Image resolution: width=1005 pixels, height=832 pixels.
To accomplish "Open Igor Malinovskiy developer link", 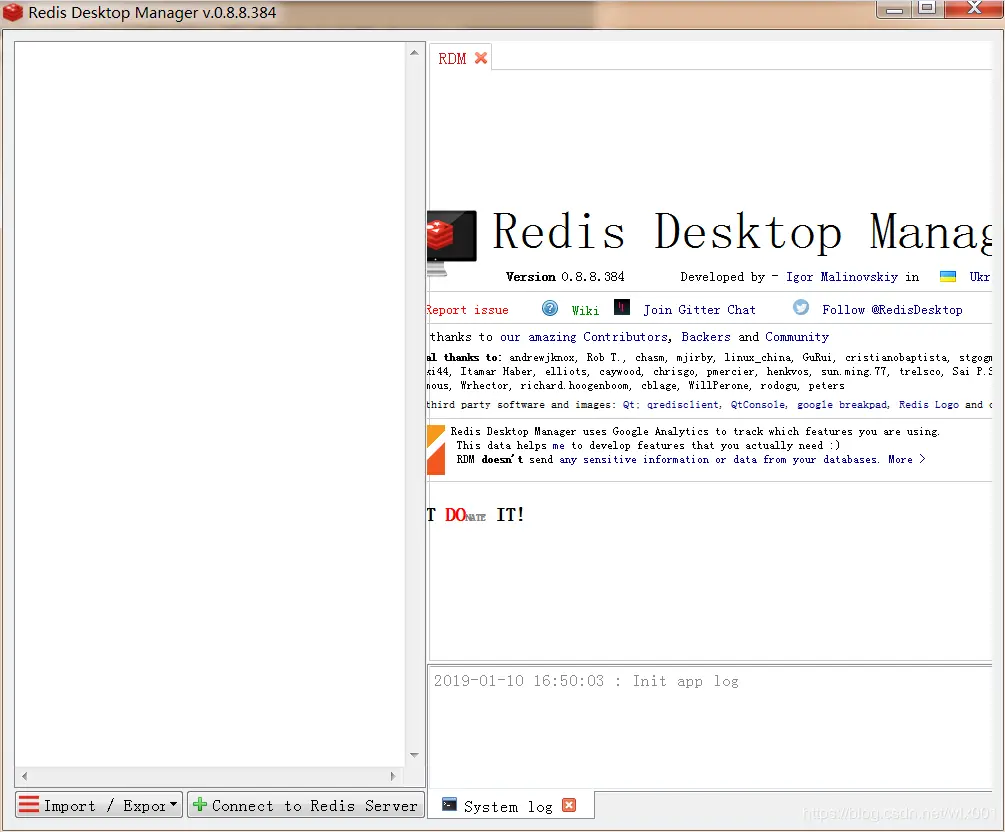I will 842,277.
